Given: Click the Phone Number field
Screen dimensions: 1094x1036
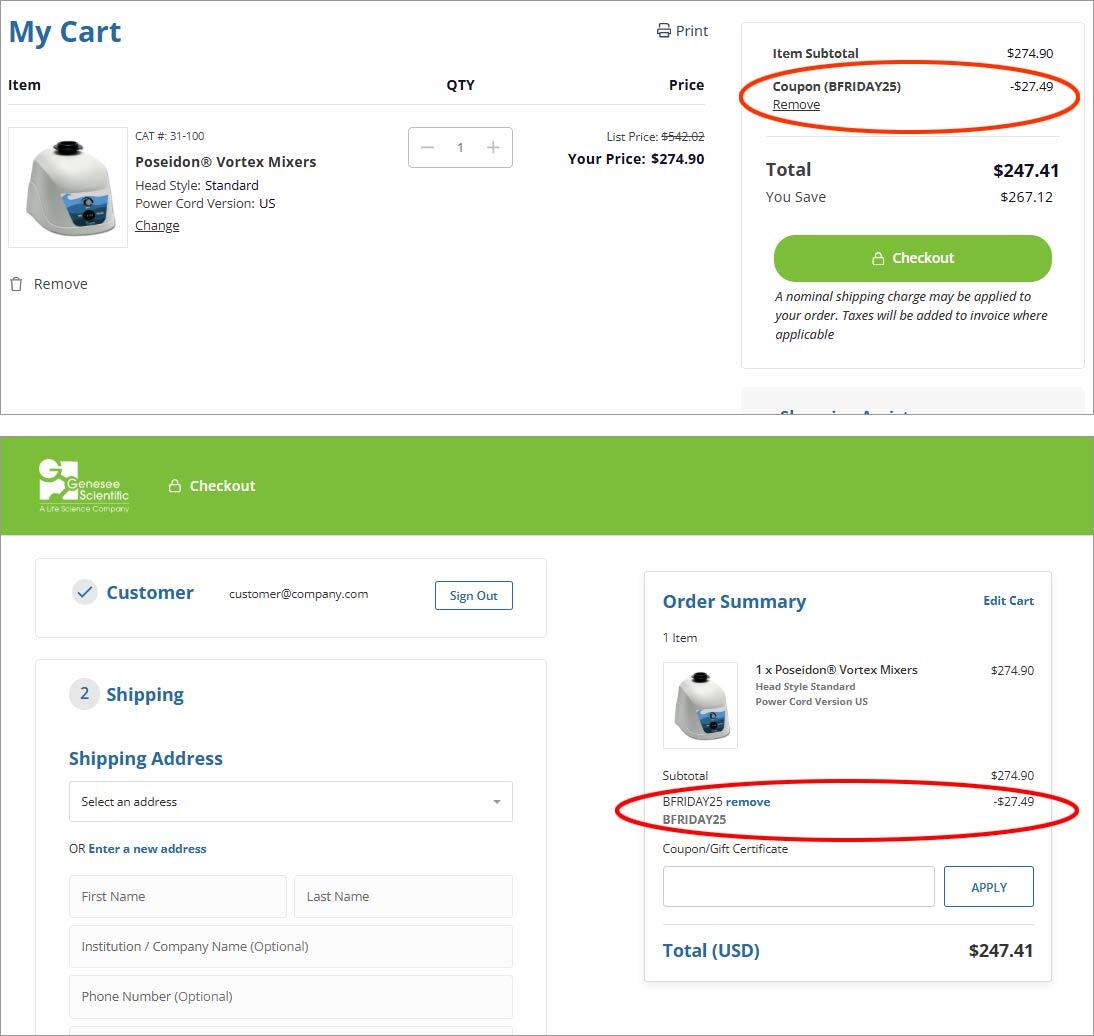Looking at the screenshot, I should click(x=290, y=997).
